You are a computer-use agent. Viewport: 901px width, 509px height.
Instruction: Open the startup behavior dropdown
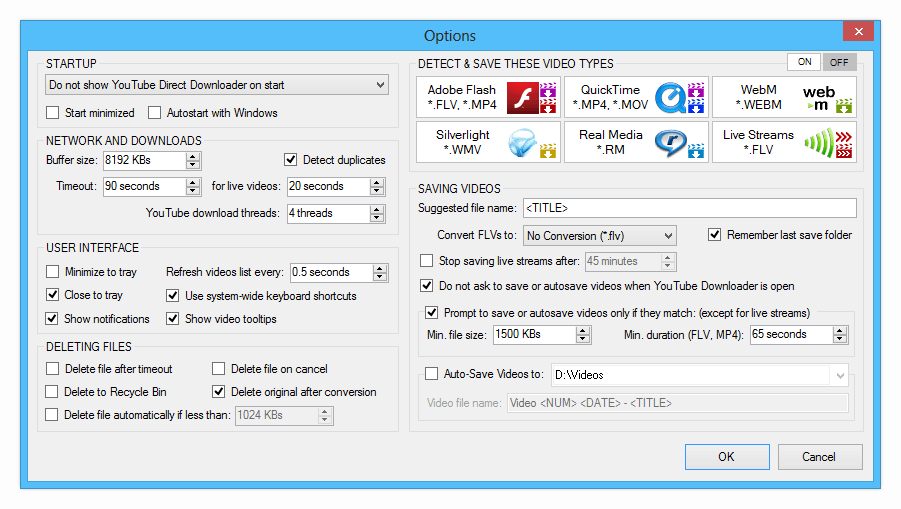pyautogui.click(x=379, y=86)
